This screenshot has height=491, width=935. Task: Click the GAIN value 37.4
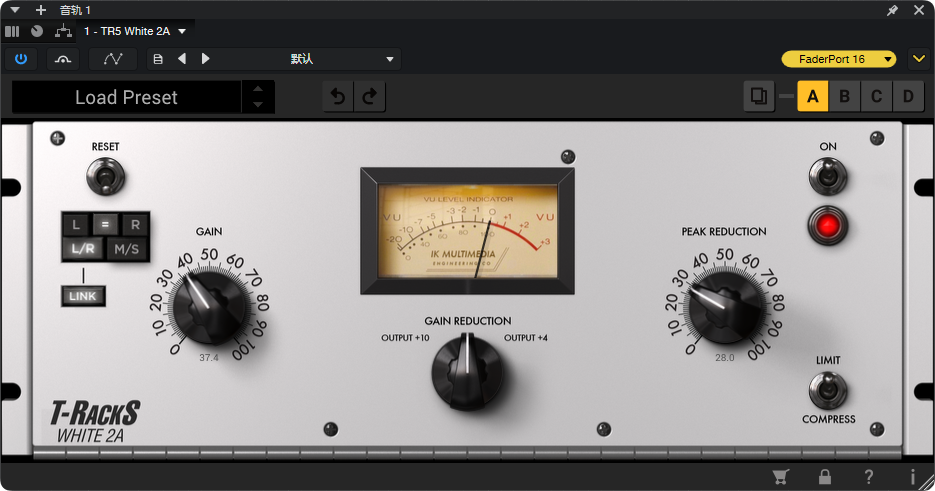tap(209, 358)
